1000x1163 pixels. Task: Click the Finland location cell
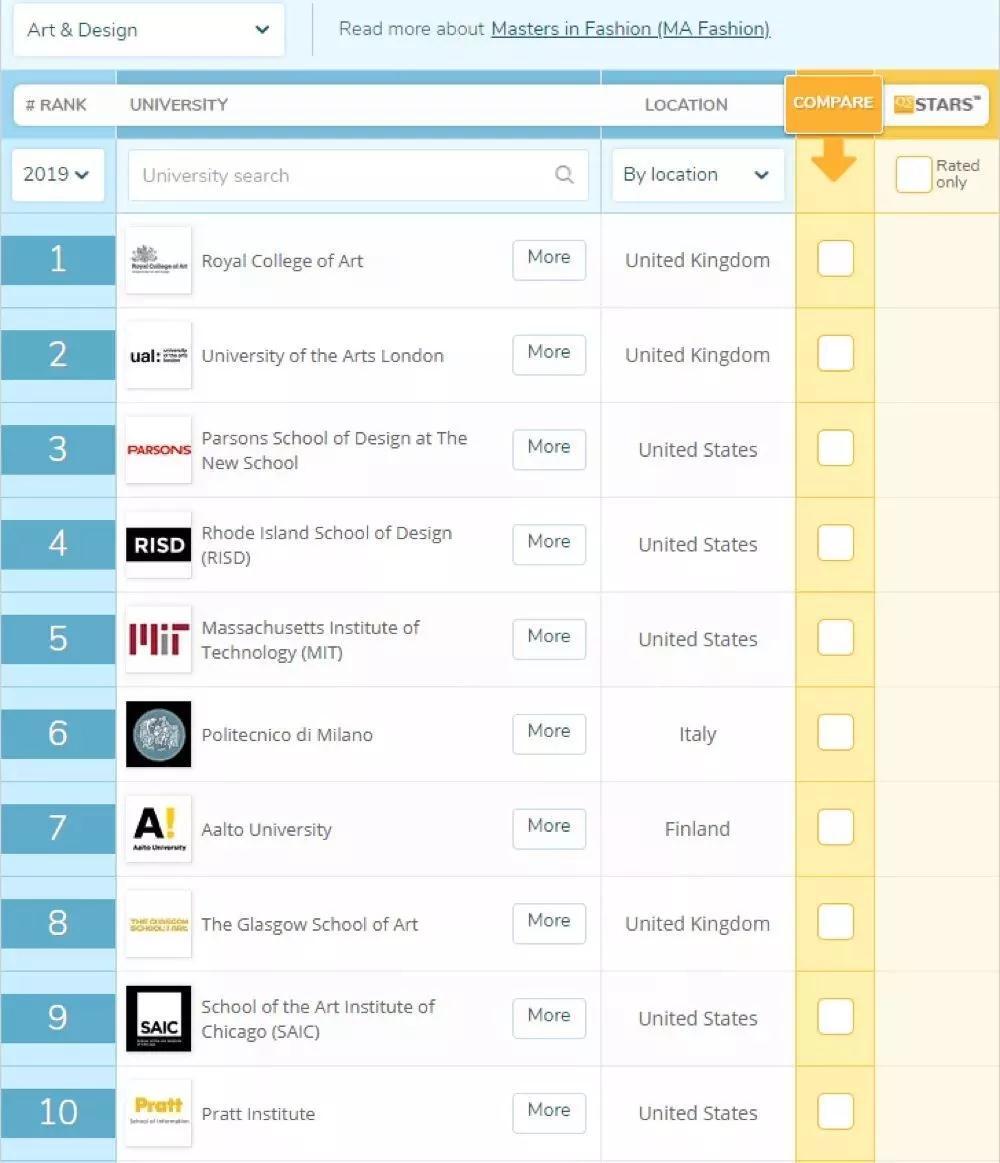tap(697, 829)
